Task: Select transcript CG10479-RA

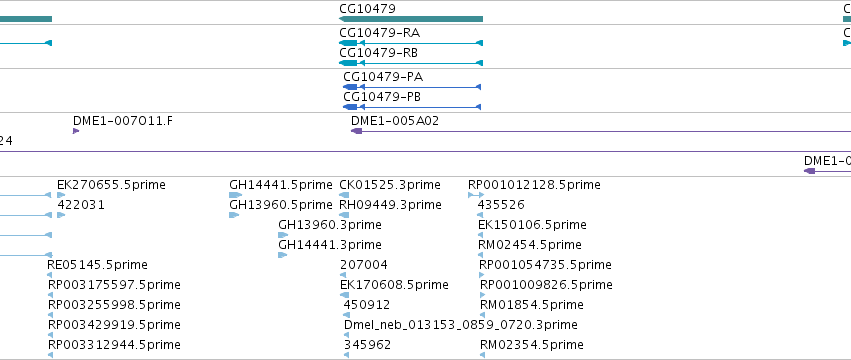Action: coord(379,33)
